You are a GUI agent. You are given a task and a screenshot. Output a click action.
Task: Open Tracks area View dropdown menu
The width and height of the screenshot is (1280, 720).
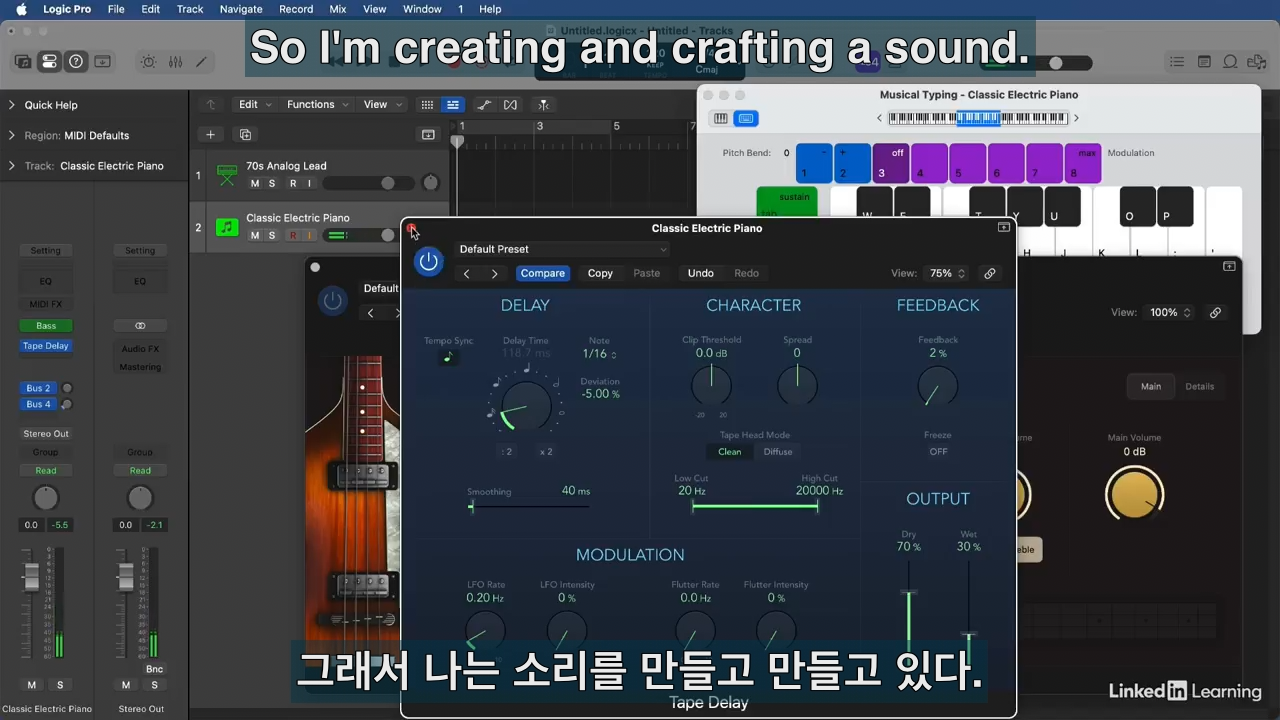coord(382,104)
